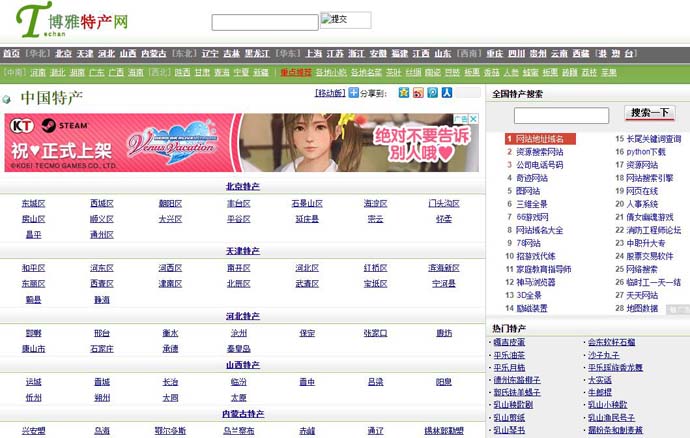Open hot search item 28 地图数据
This screenshot has width=690, height=438.
642,308
